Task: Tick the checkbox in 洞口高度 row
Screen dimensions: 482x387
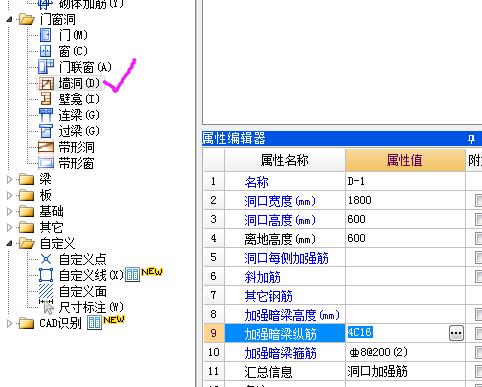Action: (479, 219)
